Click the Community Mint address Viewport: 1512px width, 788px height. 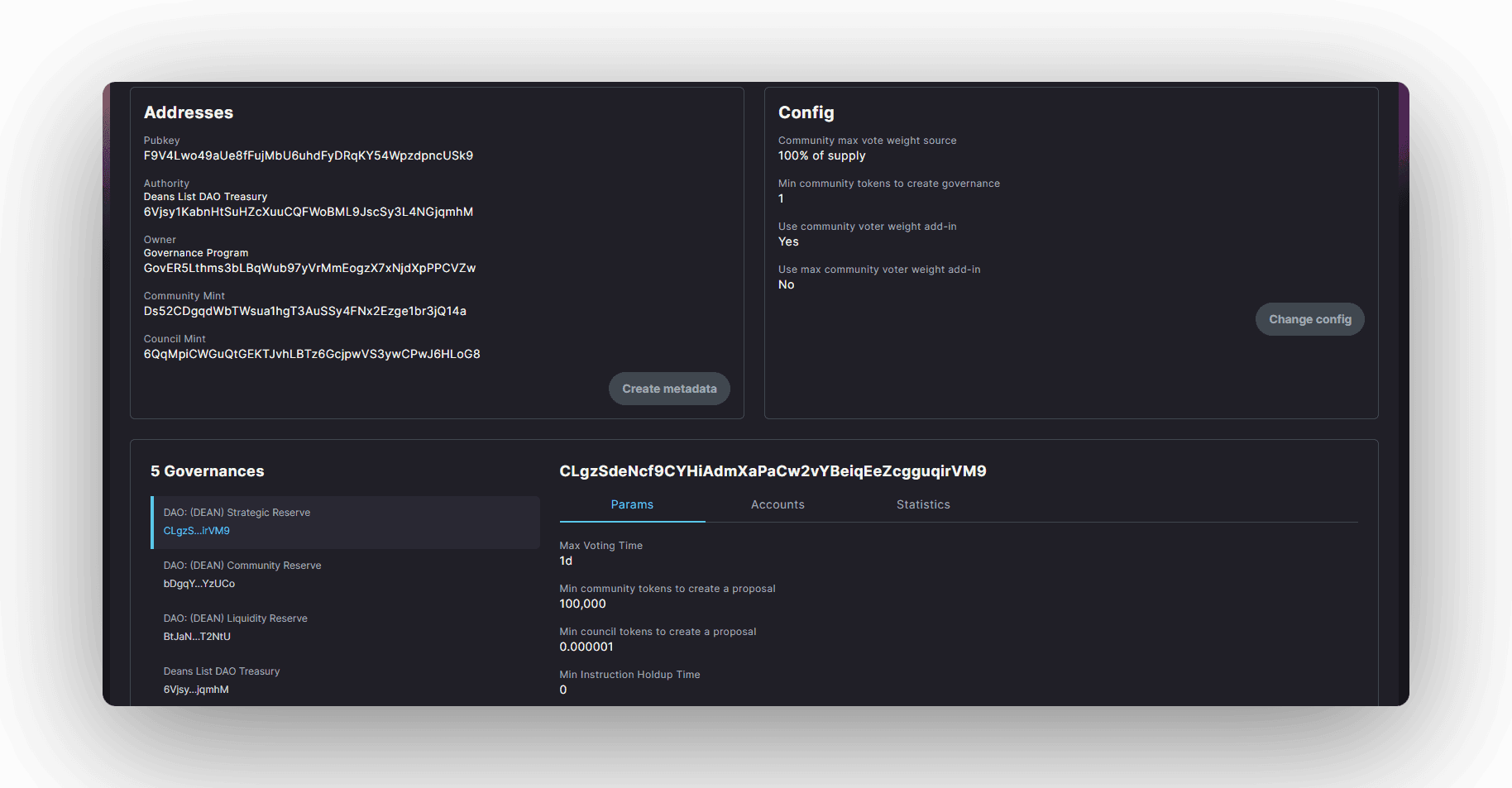tap(304, 311)
